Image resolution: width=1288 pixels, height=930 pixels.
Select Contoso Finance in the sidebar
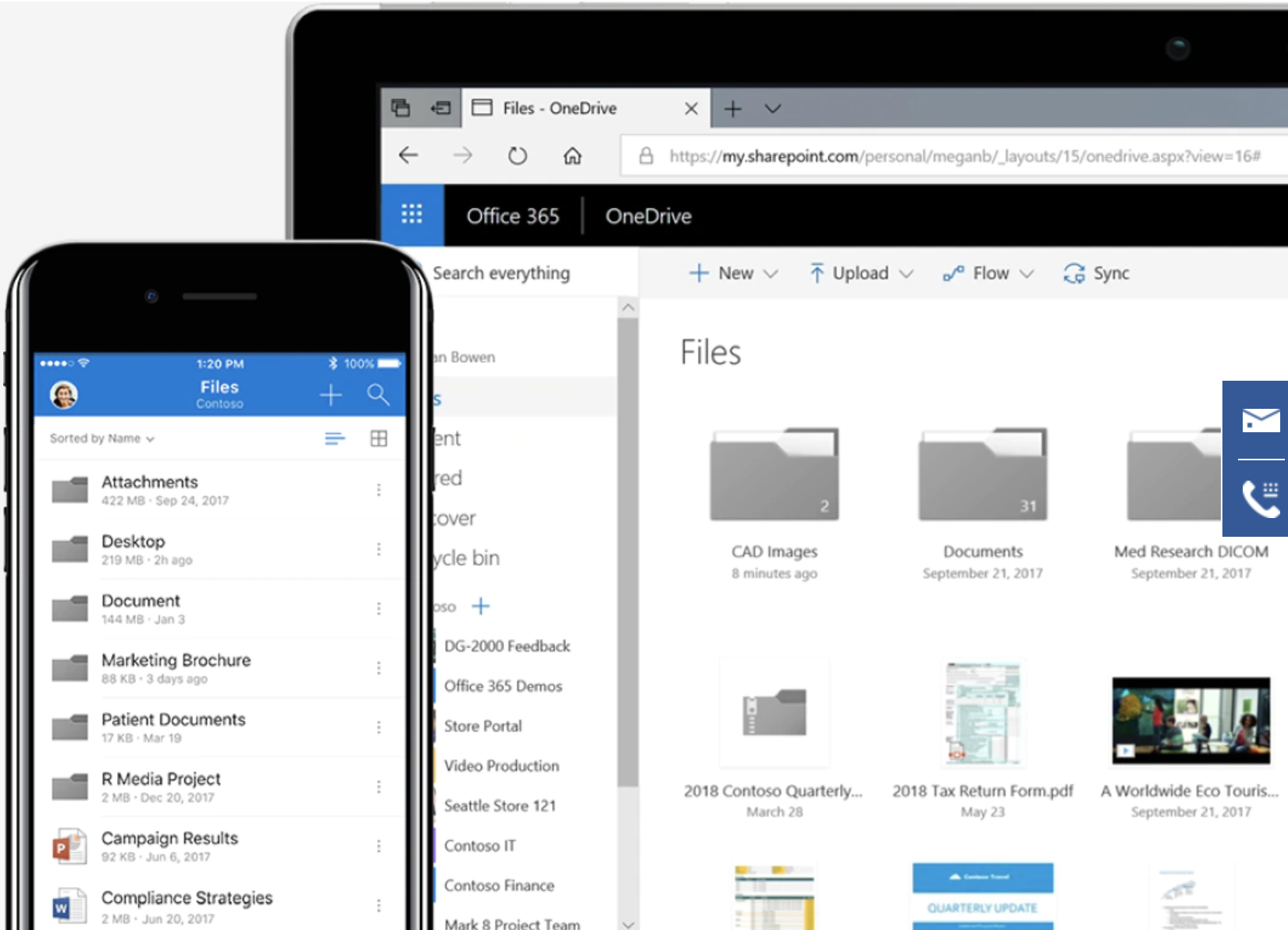tap(499, 886)
